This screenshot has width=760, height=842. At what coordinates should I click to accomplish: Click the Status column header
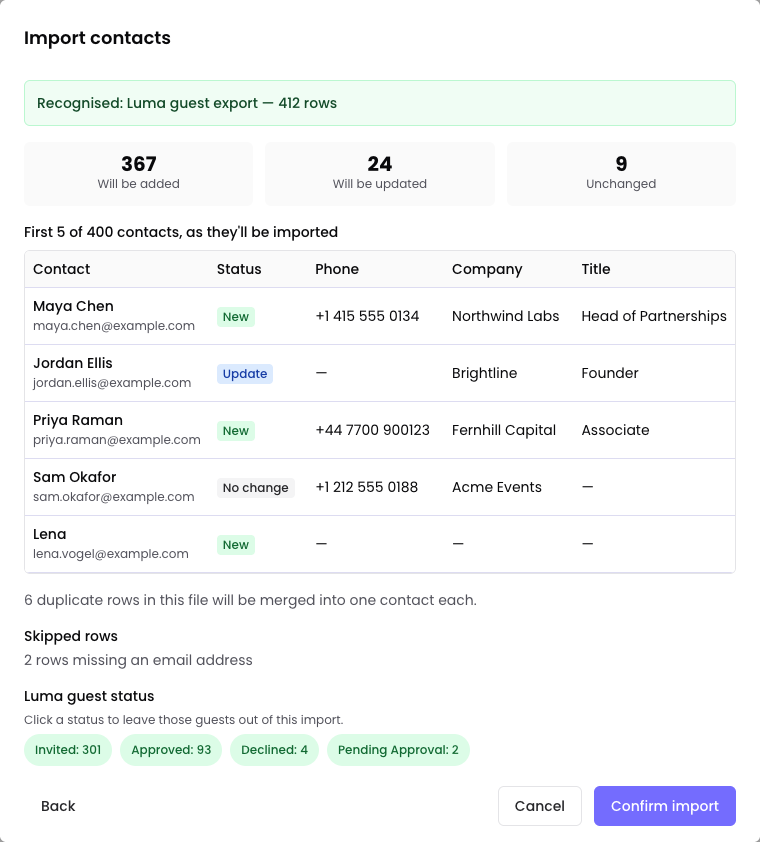point(239,269)
